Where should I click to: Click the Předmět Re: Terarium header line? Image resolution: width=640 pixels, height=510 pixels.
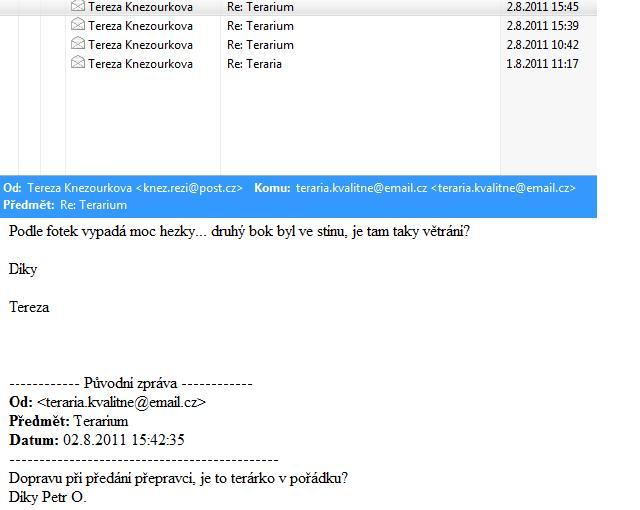(66, 205)
